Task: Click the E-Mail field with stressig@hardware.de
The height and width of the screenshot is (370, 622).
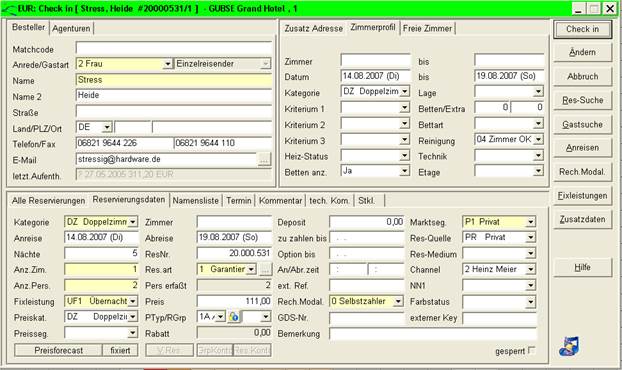Action: (167, 159)
